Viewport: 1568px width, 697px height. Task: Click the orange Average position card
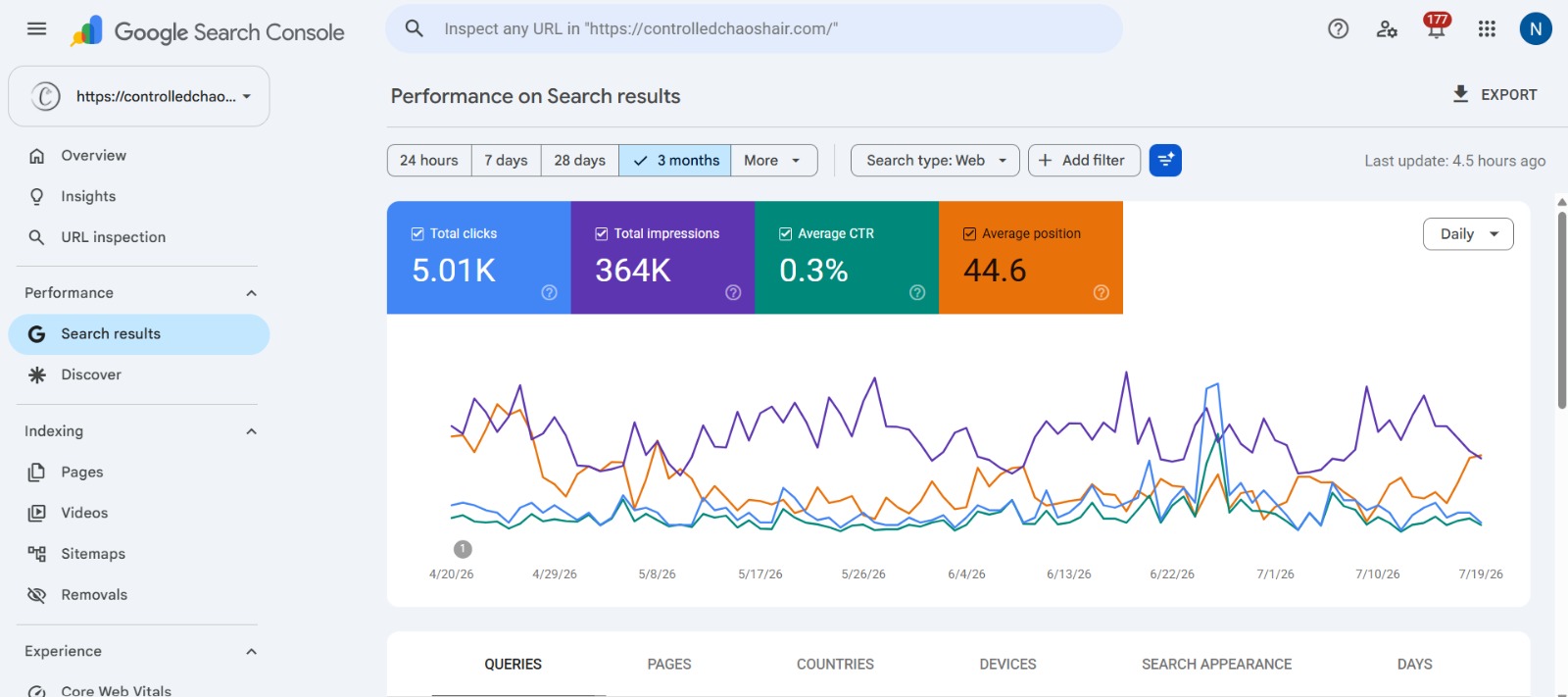[x=1031, y=258]
